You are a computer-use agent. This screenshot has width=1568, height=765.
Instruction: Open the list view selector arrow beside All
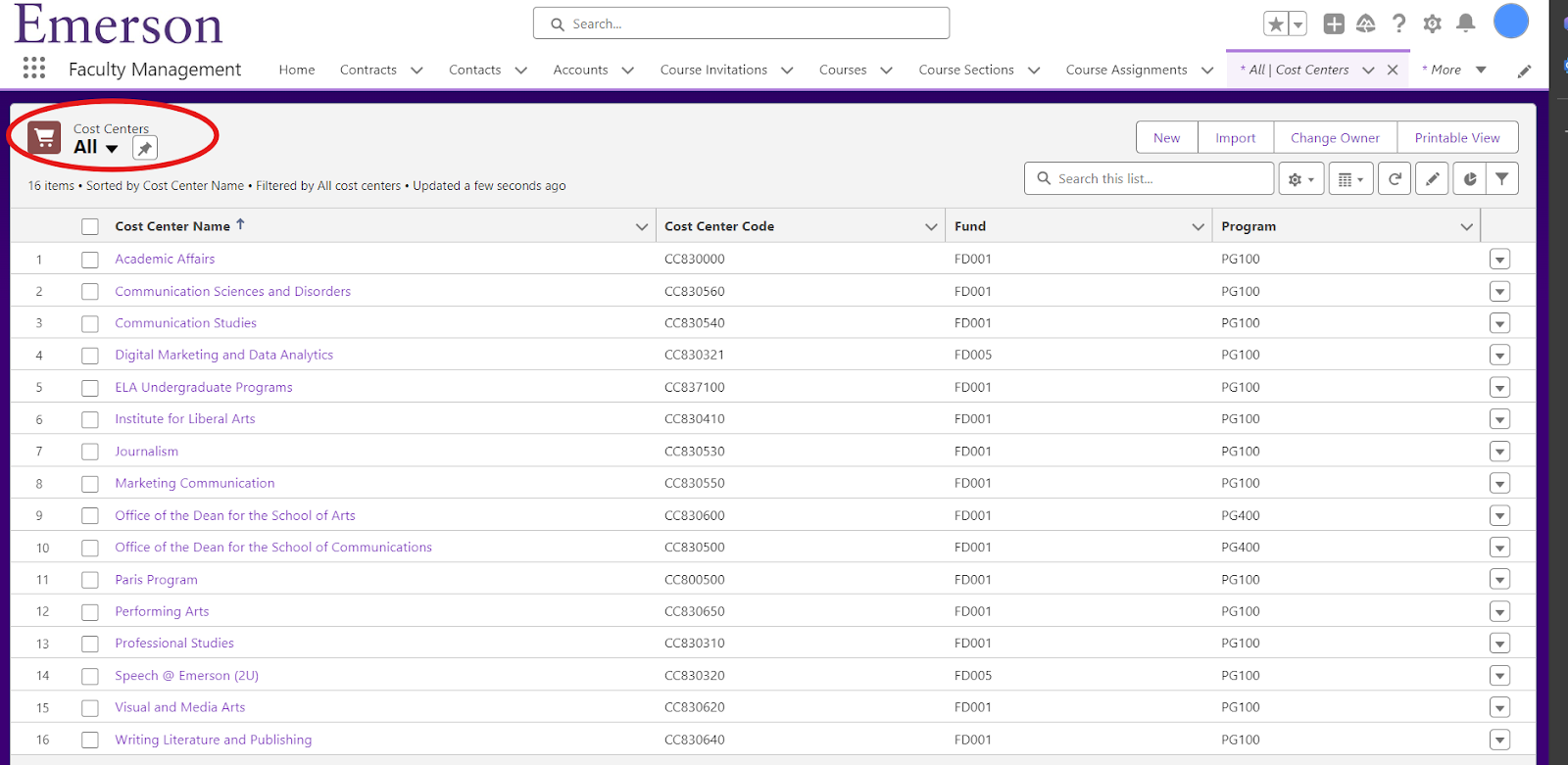point(112,149)
